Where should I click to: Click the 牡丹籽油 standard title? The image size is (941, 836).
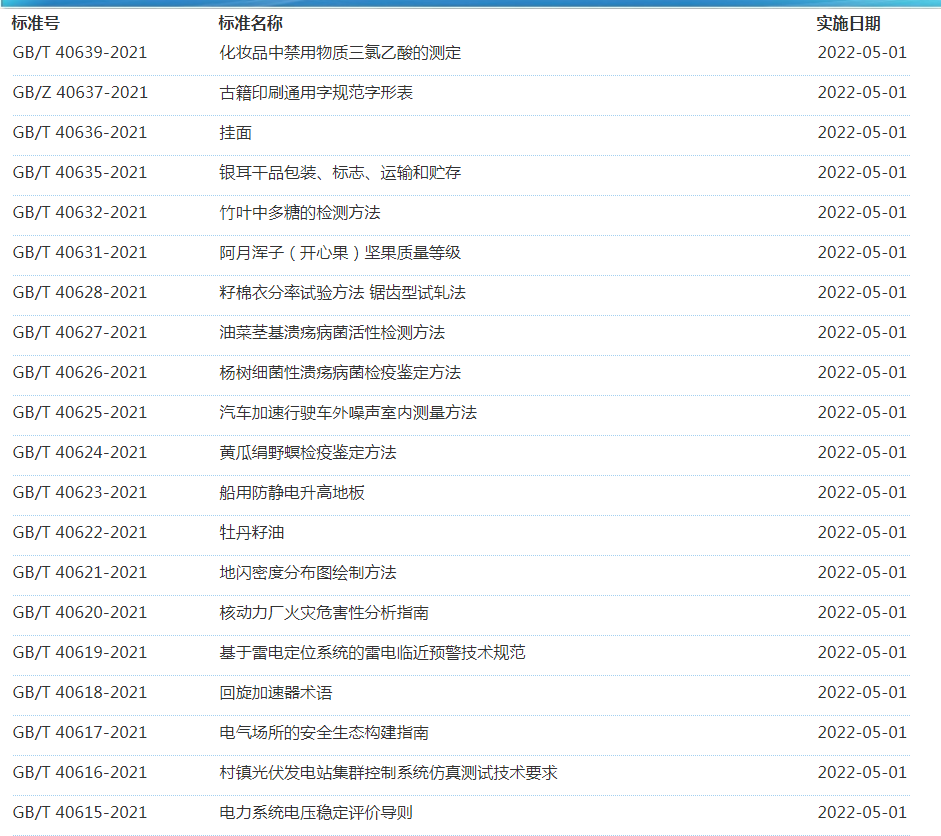point(251,533)
